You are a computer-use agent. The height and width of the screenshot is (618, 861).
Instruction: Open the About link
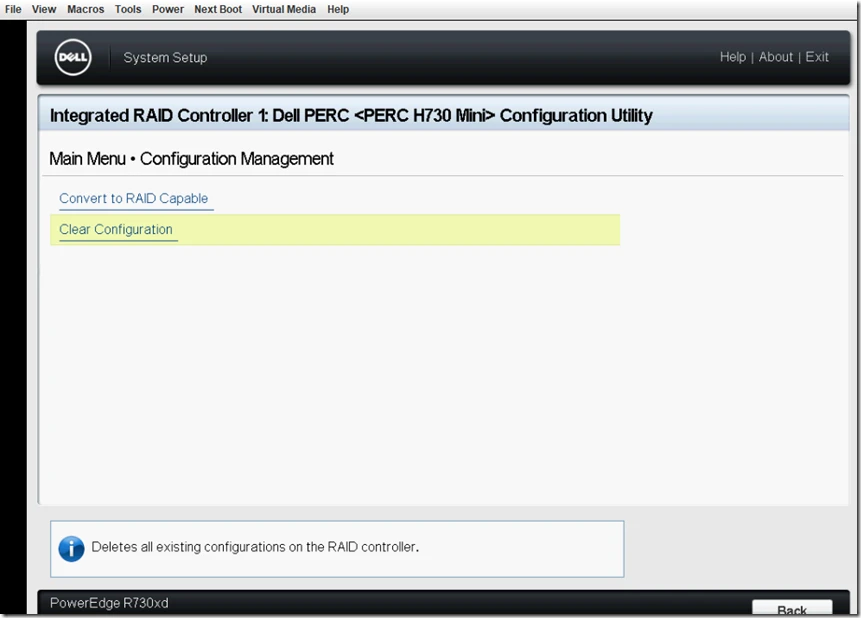point(776,57)
